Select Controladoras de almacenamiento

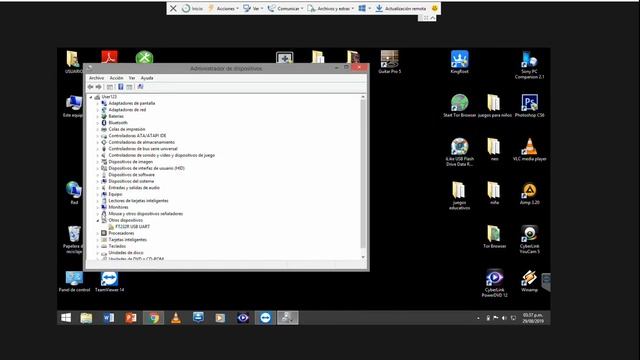coord(141,142)
